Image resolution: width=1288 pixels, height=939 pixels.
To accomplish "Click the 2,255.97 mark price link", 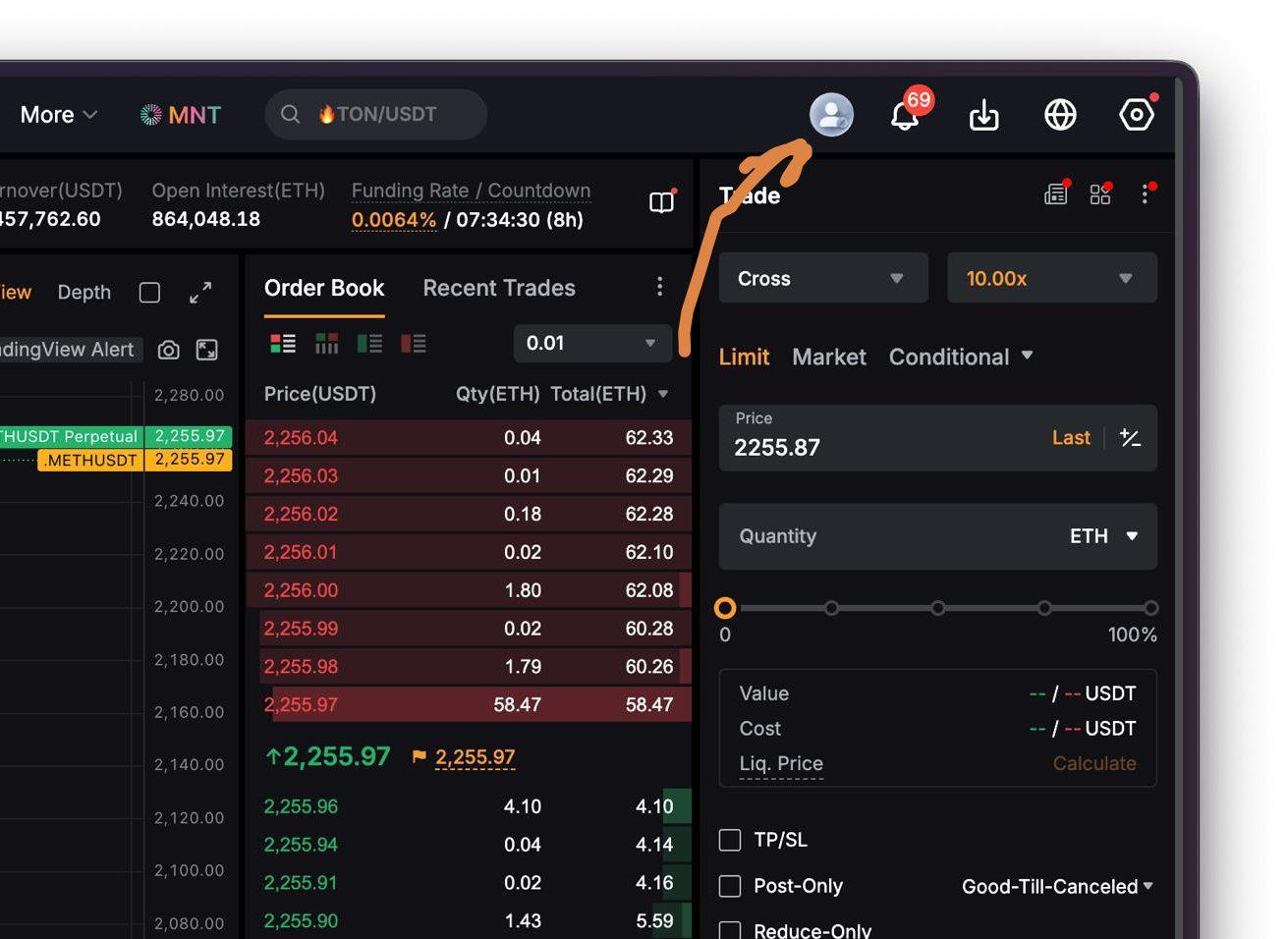I will (x=476, y=757).
